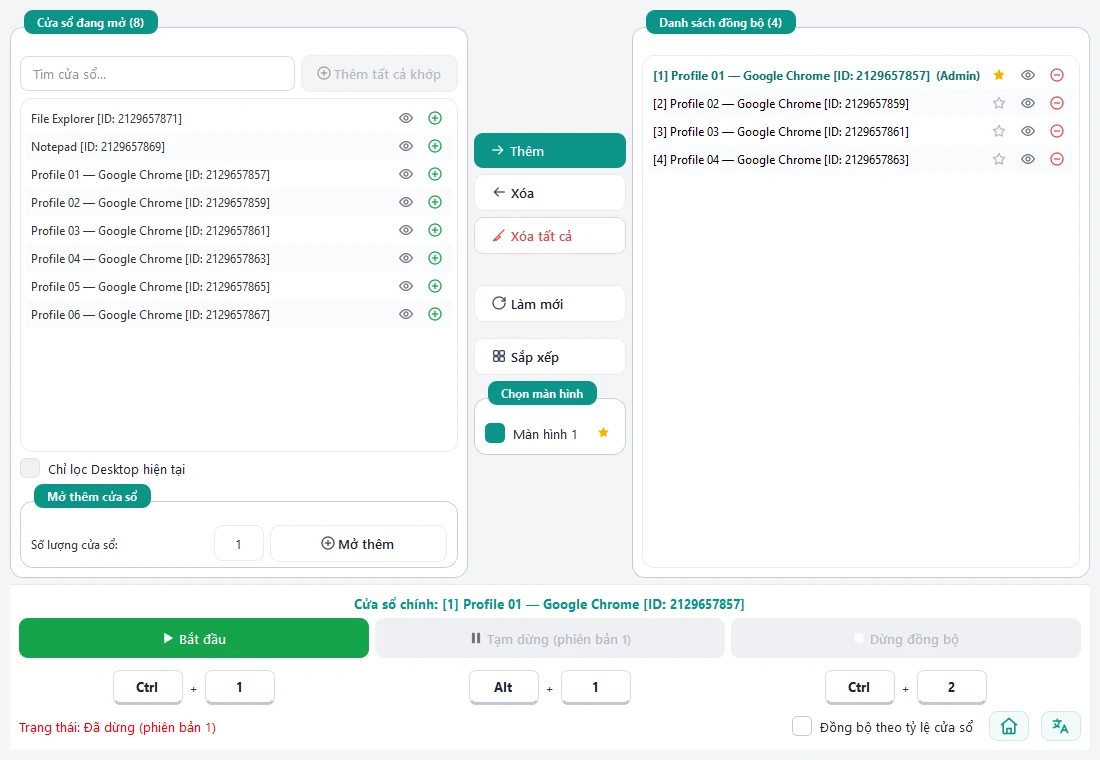Image resolution: width=1100 pixels, height=760 pixels.
Task: Show Profile 02 window in open list
Action: pyautogui.click(x=406, y=202)
